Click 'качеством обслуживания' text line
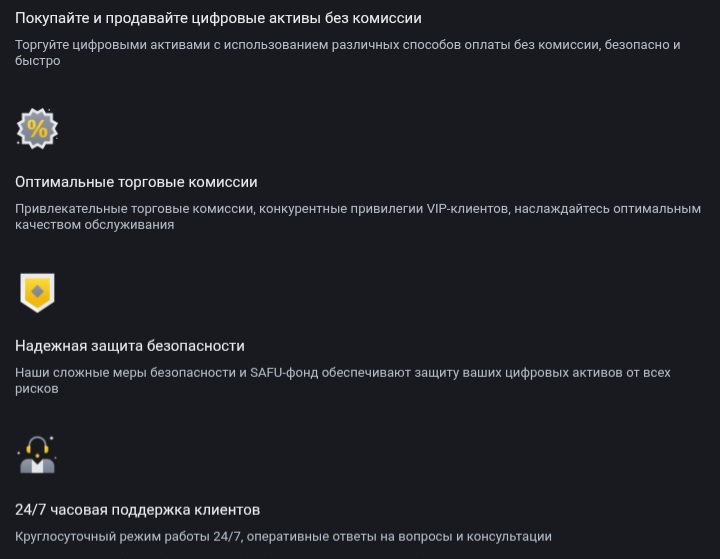 95,225
